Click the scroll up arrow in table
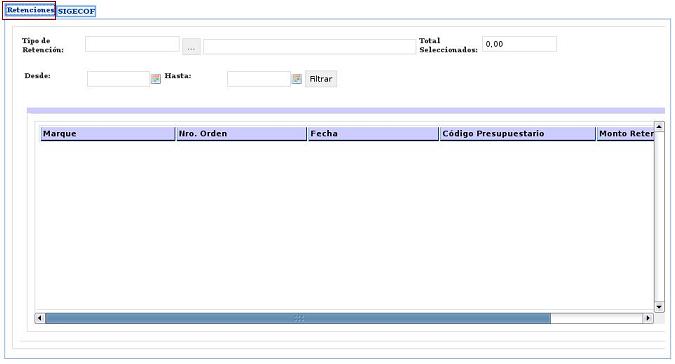Image resolution: width=675 pixels, height=364 pixels. pyautogui.click(x=659, y=126)
